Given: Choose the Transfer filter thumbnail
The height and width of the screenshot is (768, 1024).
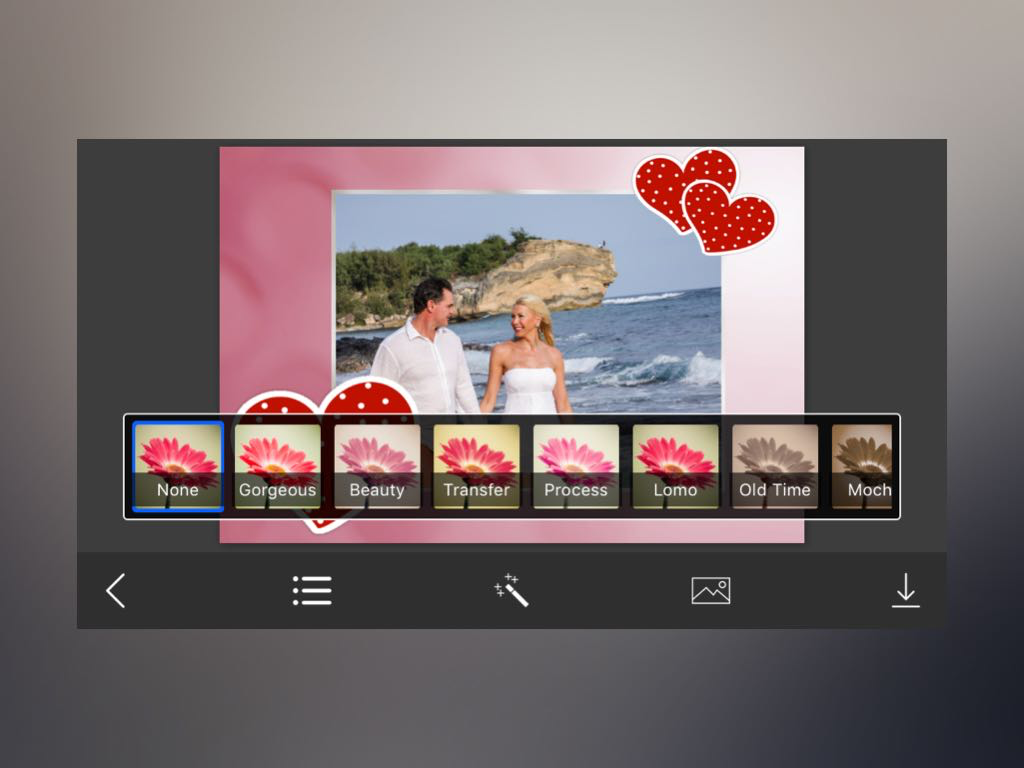Looking at the screenshot, I should [476, 466].
